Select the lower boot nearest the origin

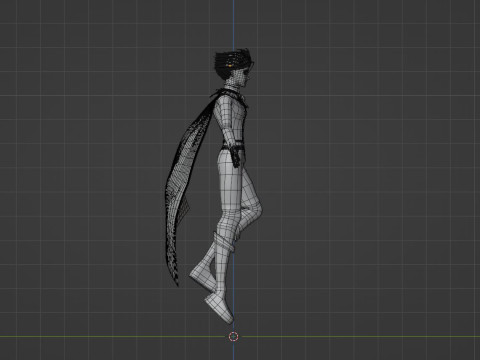point(218,308)
